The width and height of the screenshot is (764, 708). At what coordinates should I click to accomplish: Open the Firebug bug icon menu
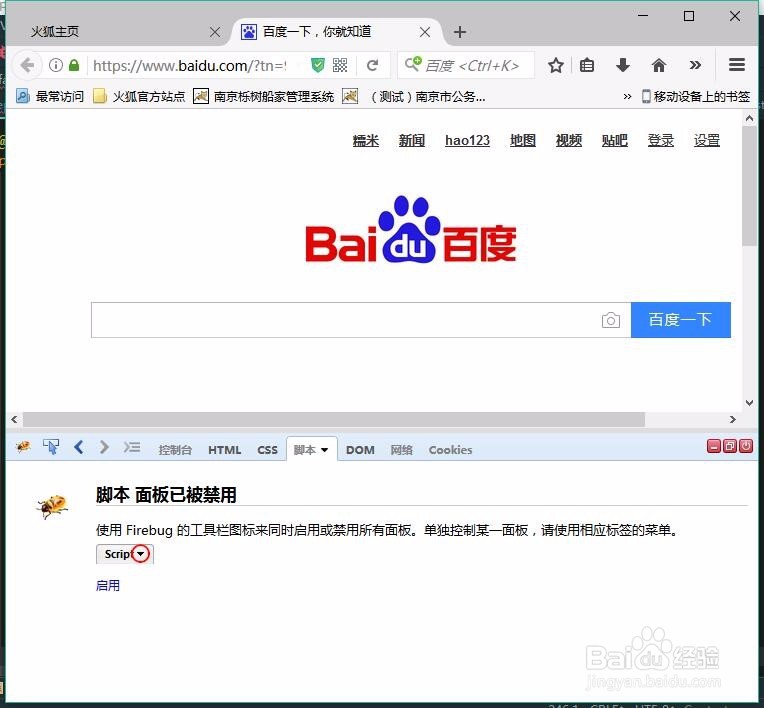[x=23, y=446]
